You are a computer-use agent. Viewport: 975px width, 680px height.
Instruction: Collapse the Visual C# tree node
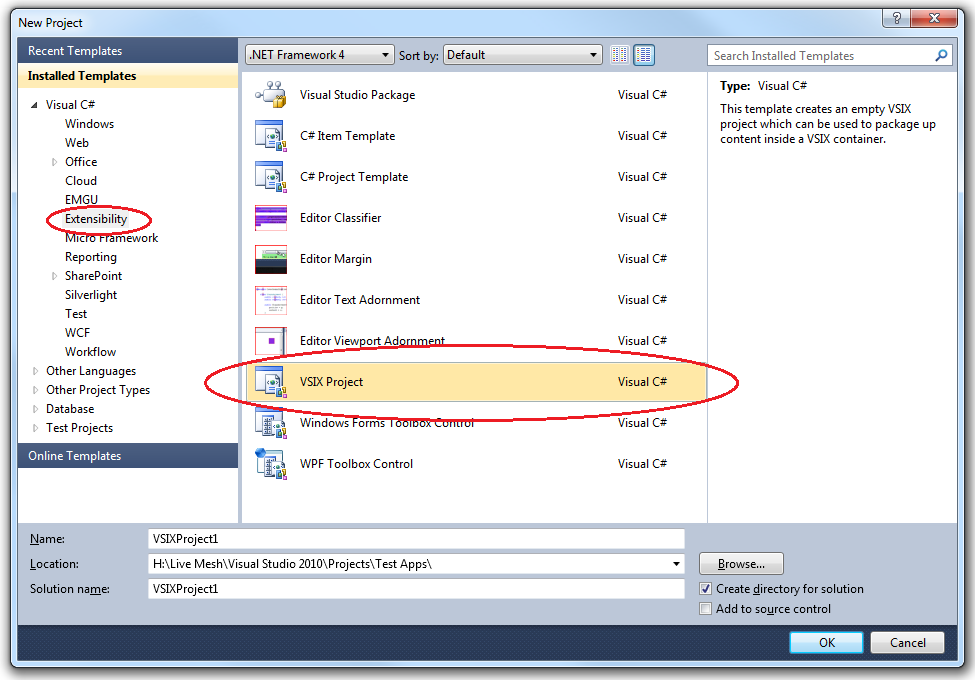tap(35, 105)
